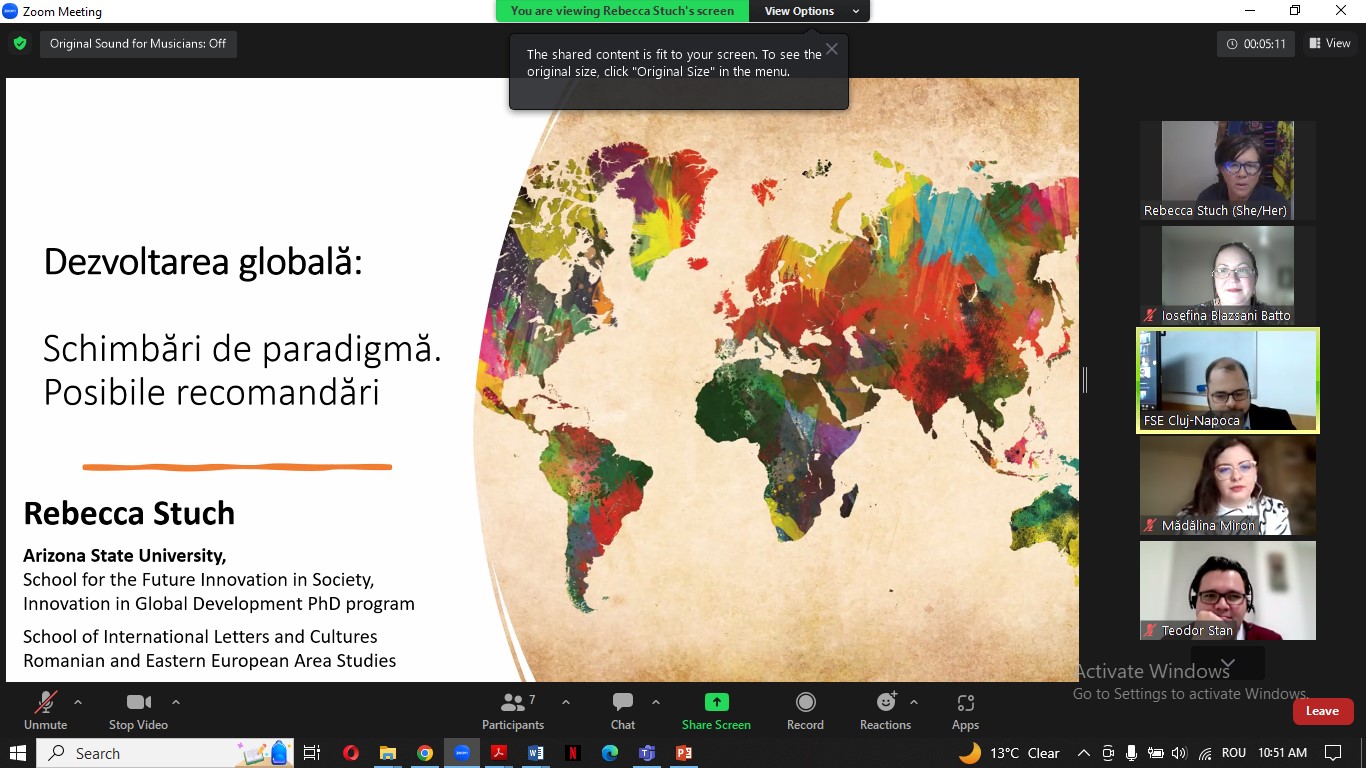Select Teodor Stan video thumbnail

point(1228,590)
